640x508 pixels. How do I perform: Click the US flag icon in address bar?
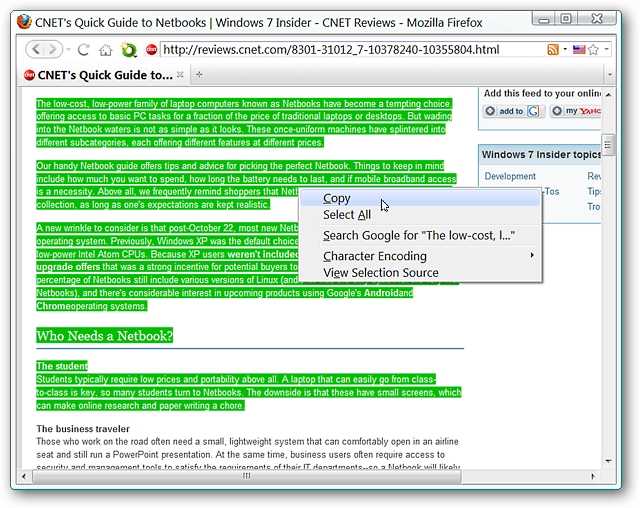(579, 49)
